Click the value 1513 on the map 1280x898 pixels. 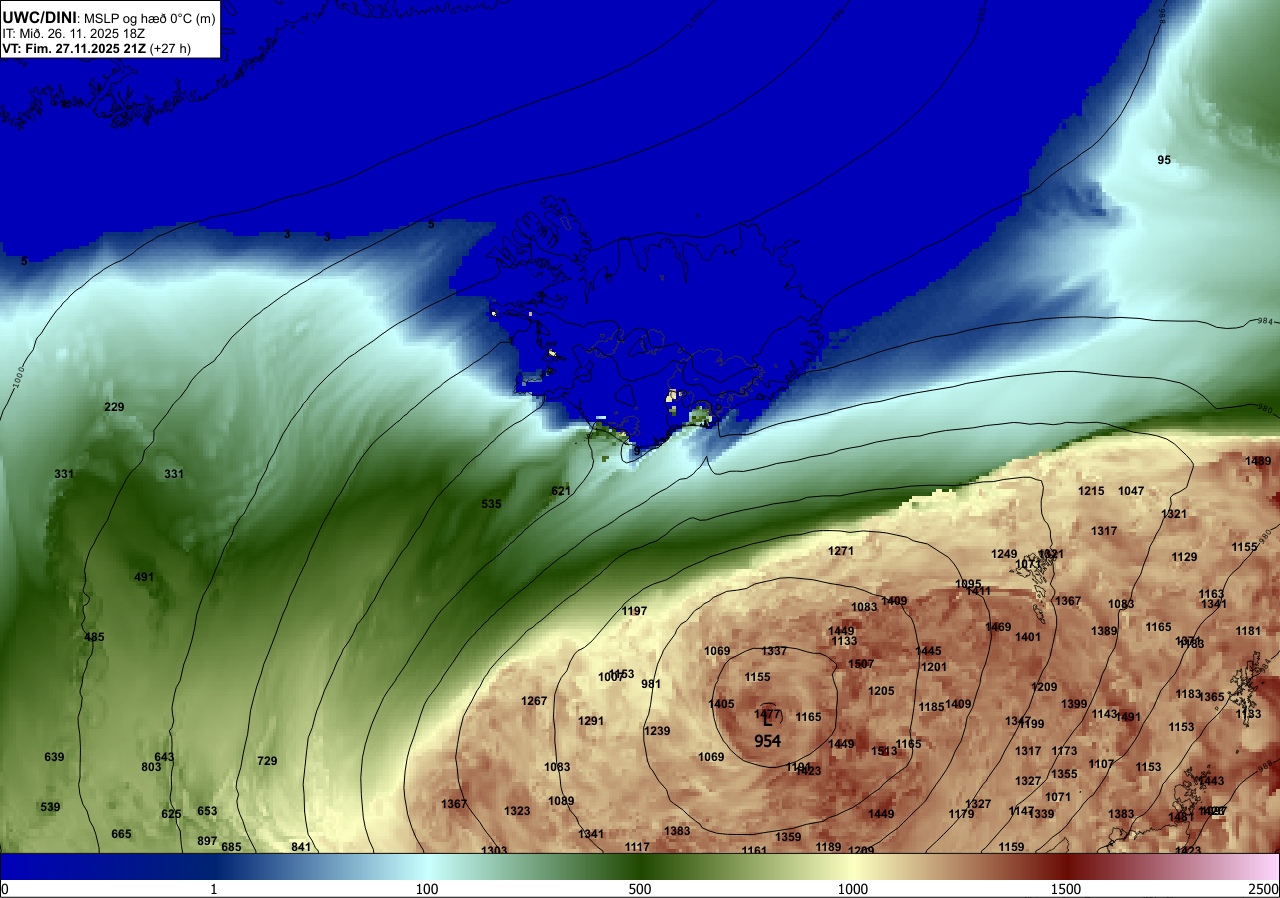pyautogui.click(x=884, y=751)
